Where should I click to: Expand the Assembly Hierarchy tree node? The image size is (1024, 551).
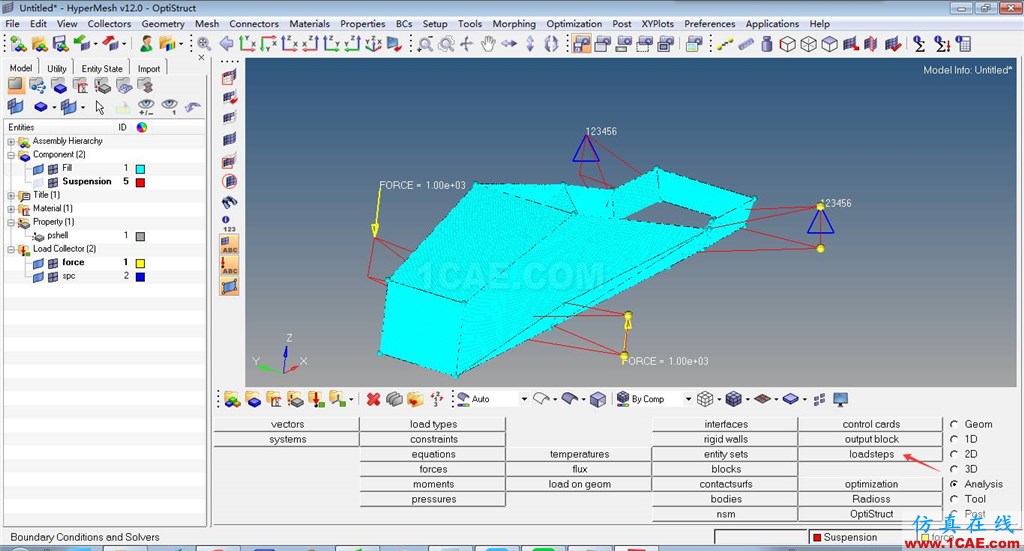11,142
